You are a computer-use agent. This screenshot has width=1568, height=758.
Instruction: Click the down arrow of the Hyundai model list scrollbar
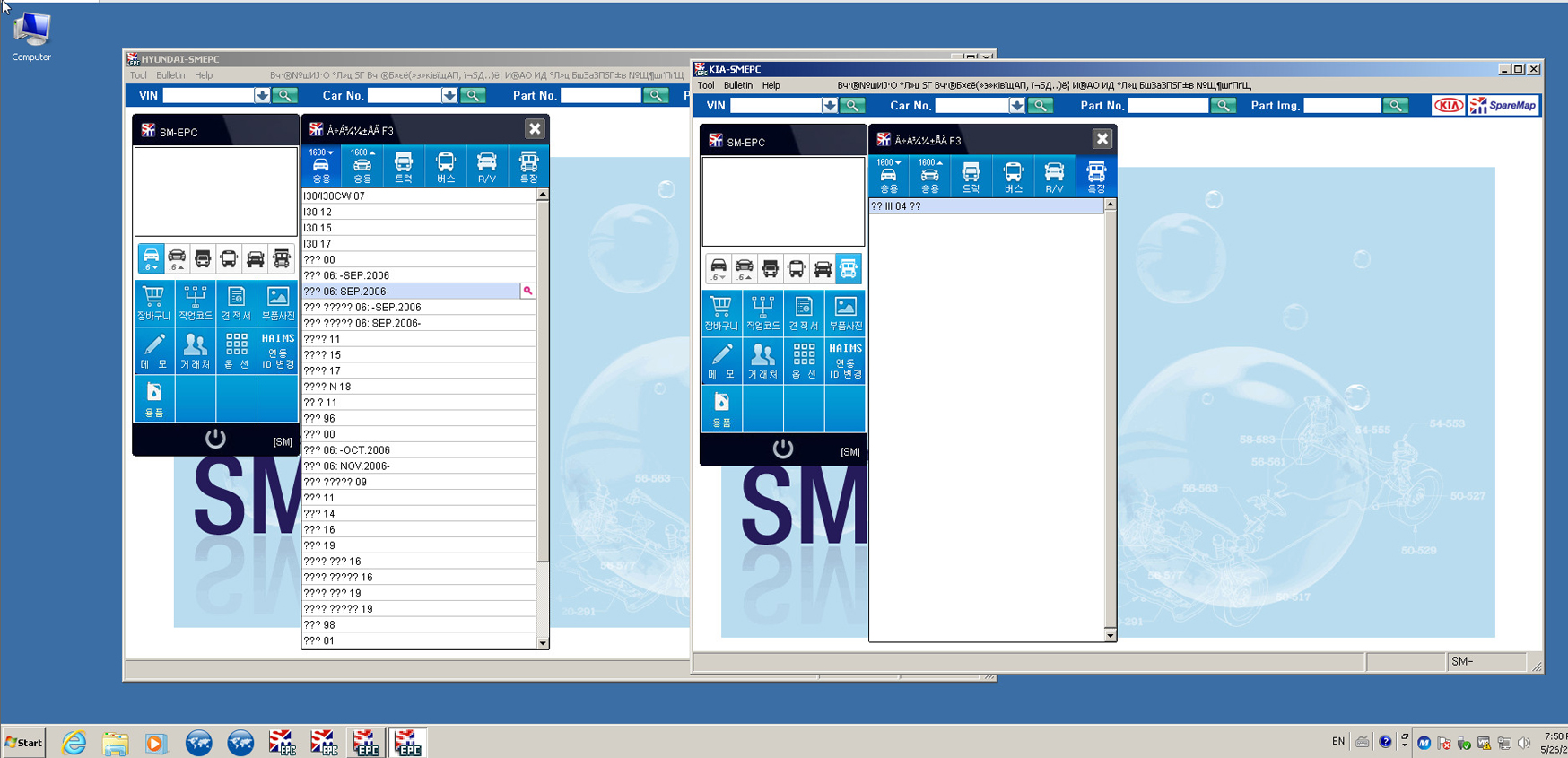pos(543,642)
